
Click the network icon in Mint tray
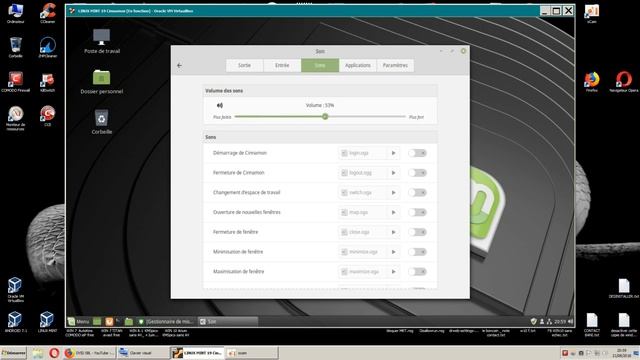549,322
